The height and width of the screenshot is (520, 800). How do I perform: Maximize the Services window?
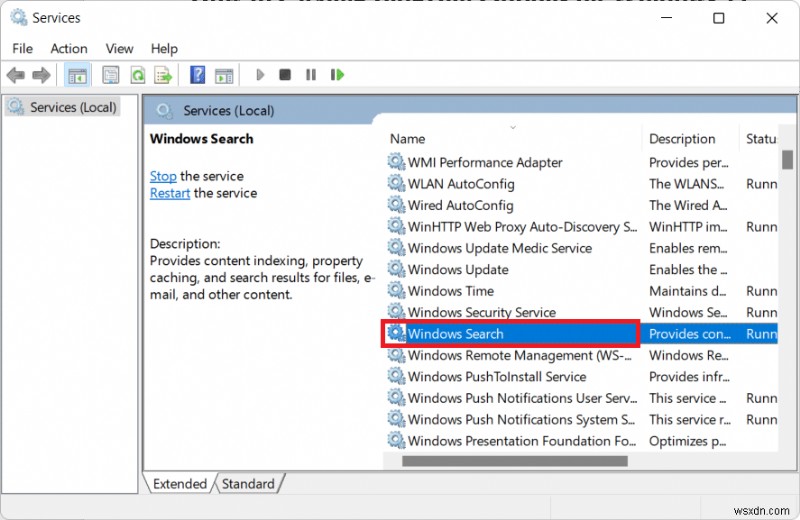tap(718, 18)
